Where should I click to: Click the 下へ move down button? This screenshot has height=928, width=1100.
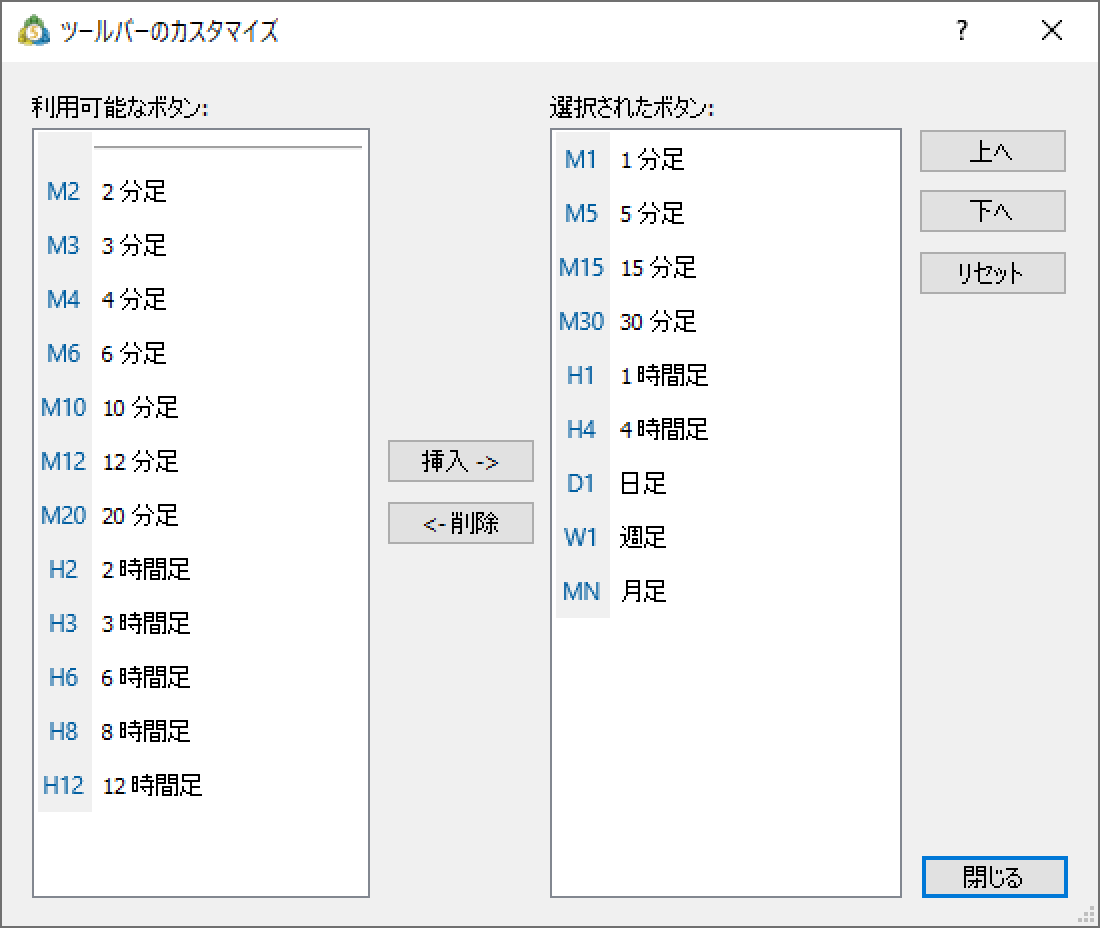993,211
